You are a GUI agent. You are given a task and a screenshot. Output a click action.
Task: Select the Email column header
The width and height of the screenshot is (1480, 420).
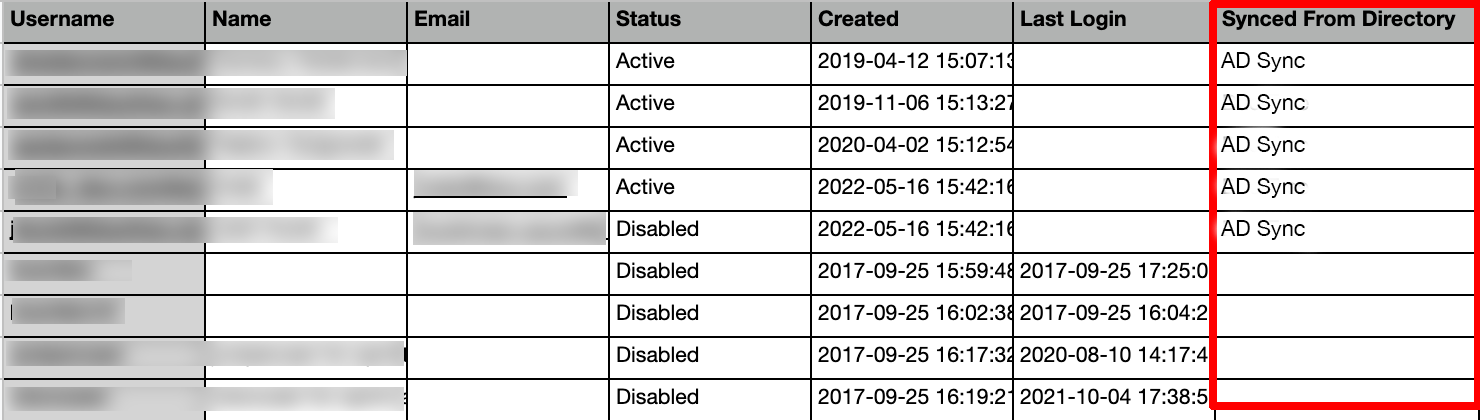pyautogui.click(x=442, y=20)
